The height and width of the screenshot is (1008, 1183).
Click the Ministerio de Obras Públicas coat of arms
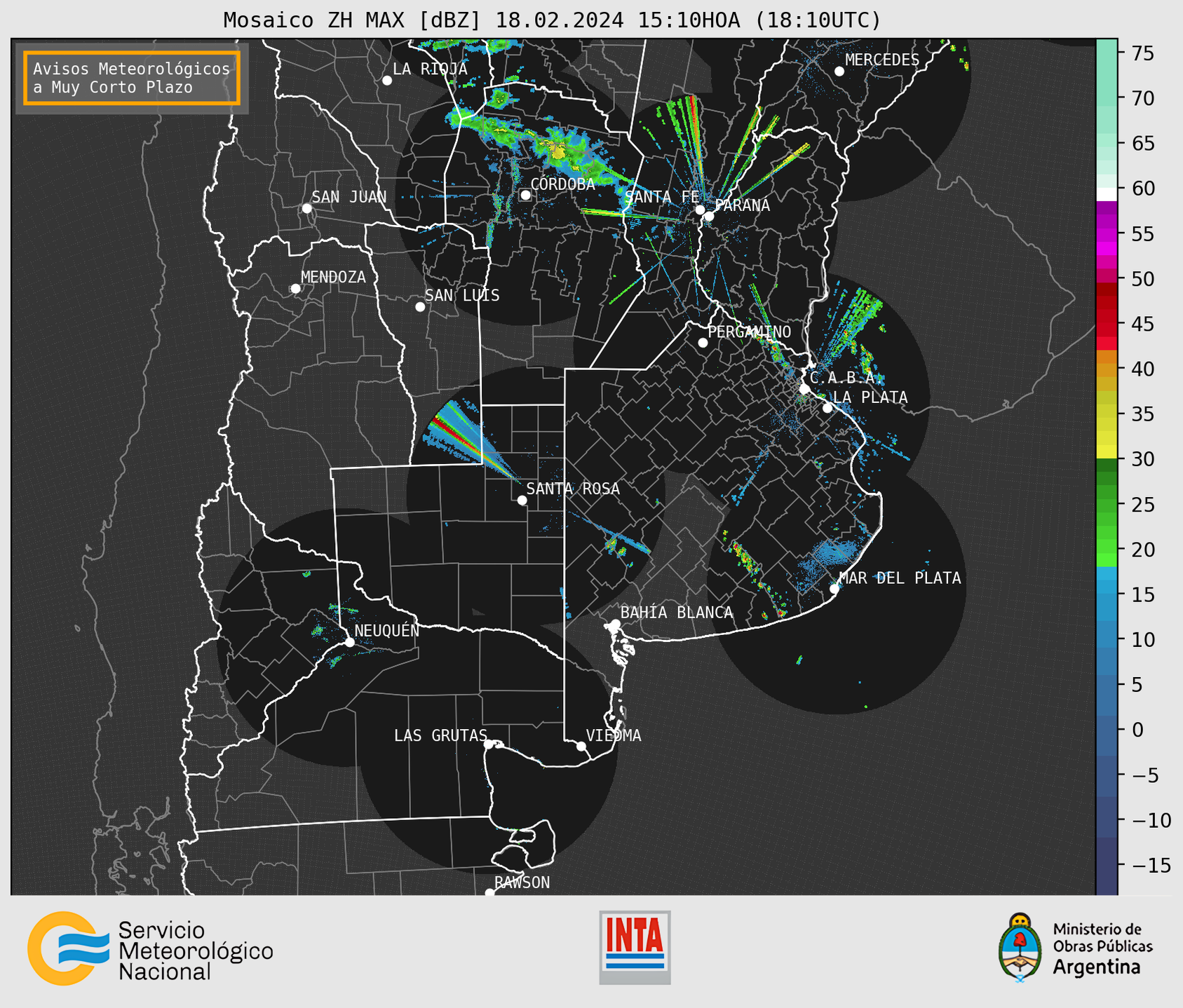click(1020, 948)
